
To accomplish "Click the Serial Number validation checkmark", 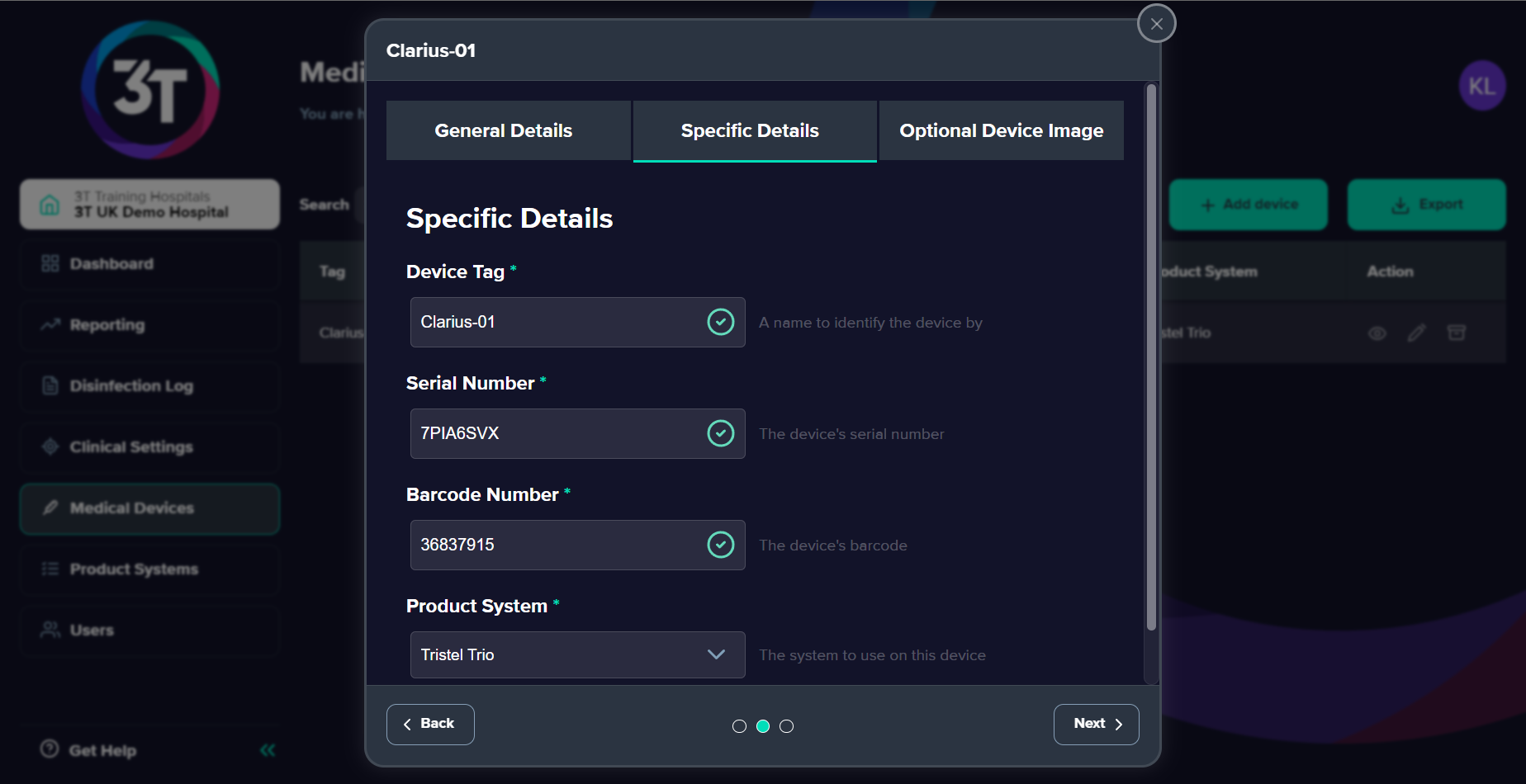I will [720, 433].
